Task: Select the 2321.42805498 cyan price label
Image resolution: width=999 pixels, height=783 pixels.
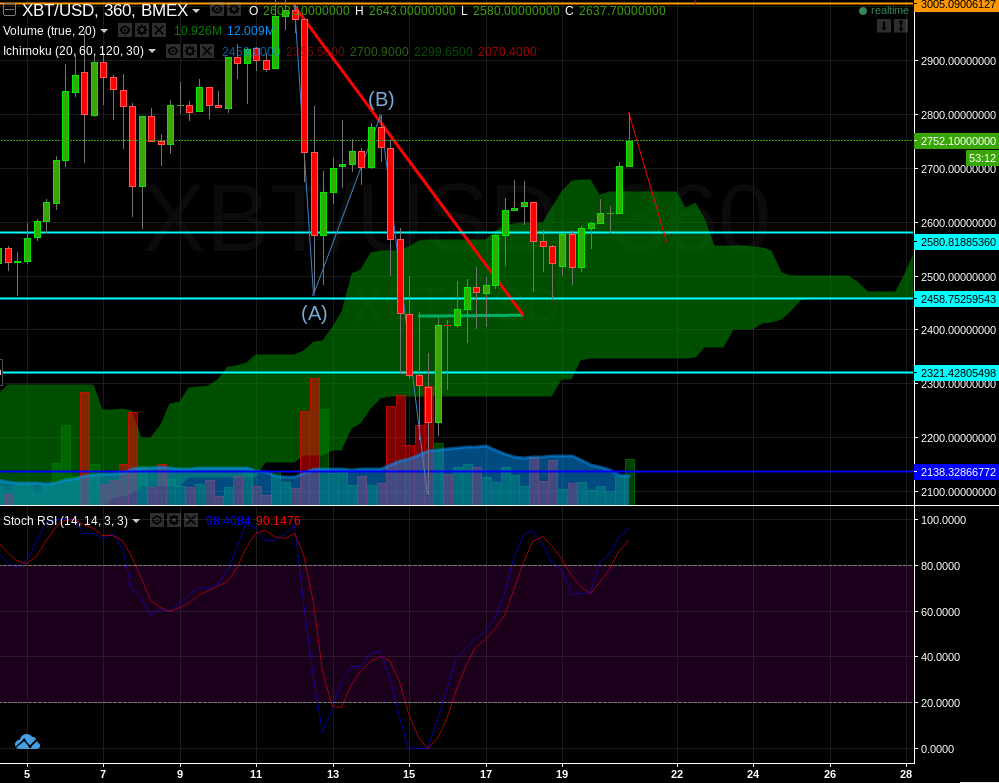Action: (956, 373)
